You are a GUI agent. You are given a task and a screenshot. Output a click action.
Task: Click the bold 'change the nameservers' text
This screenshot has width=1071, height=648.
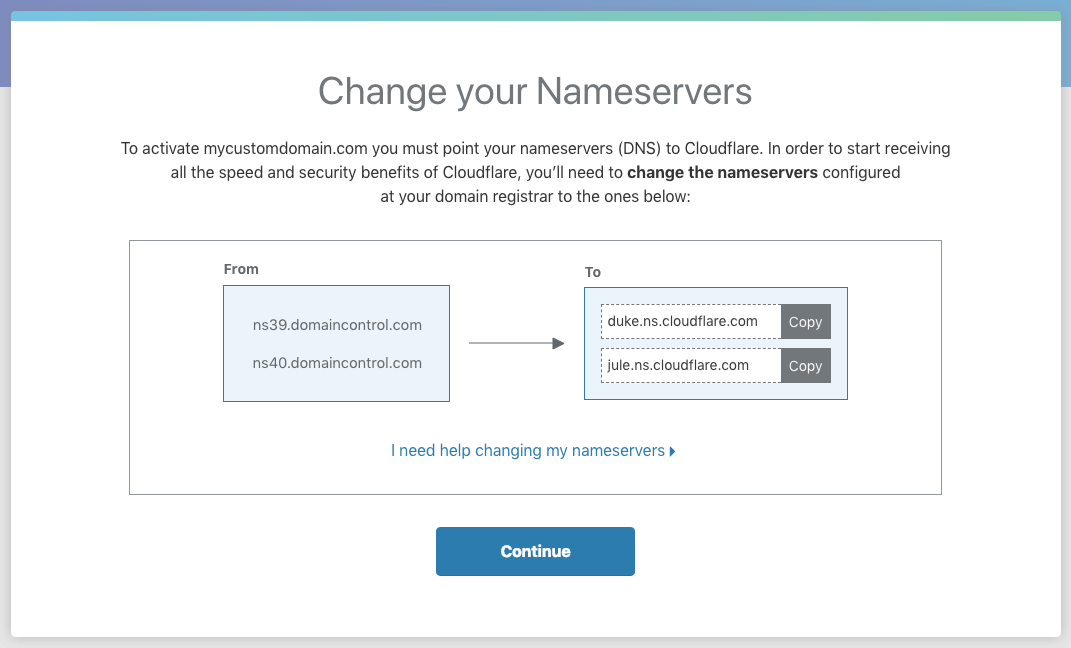pyautogui.click(x=722, y=173)
